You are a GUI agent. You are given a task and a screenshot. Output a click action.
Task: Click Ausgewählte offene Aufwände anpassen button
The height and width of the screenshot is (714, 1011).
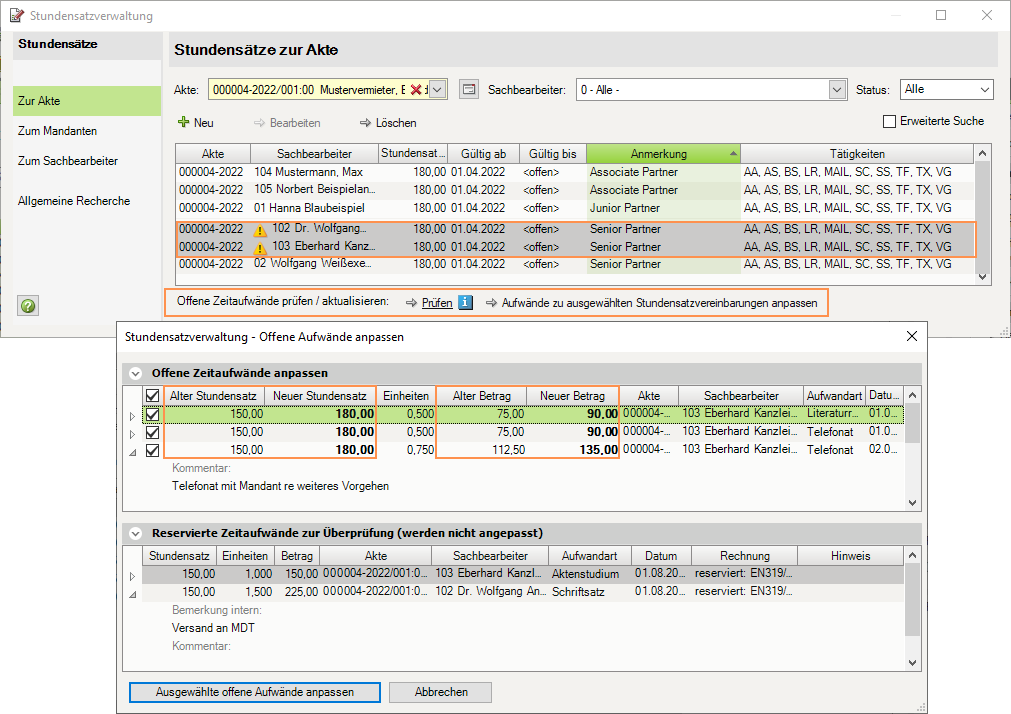255,692
